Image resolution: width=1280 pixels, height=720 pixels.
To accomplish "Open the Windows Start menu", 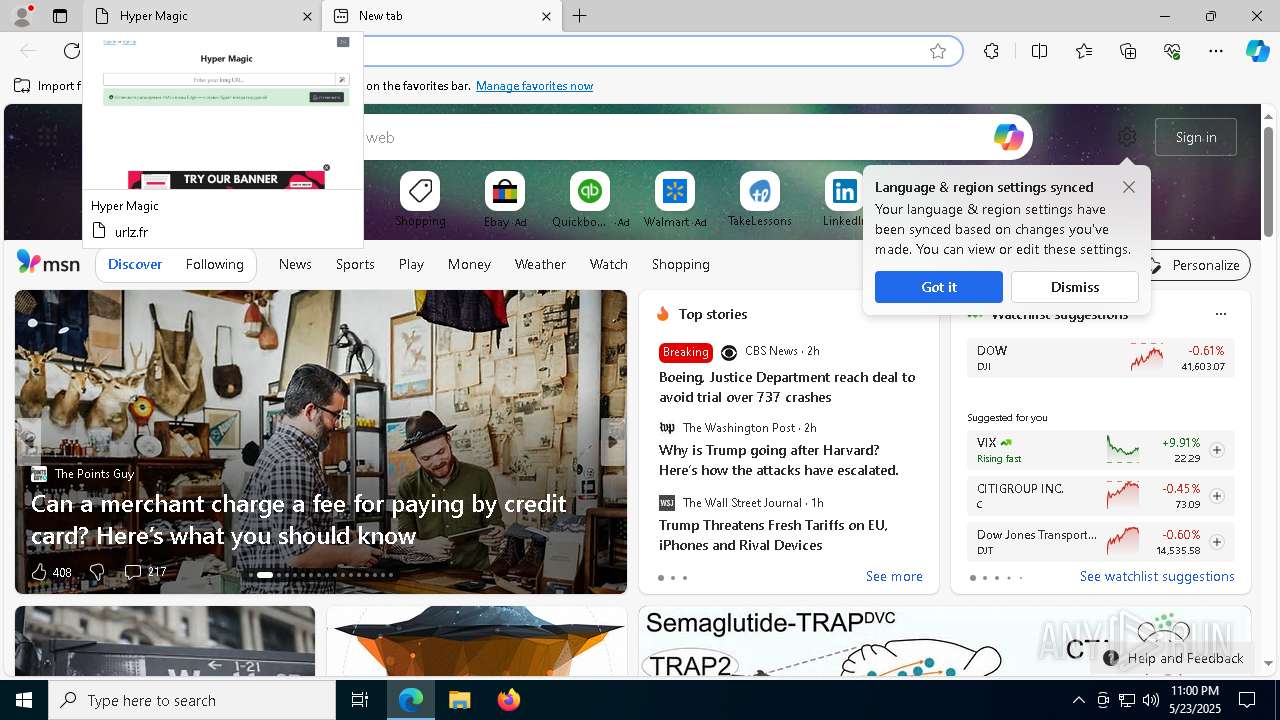I will (24, 700).
